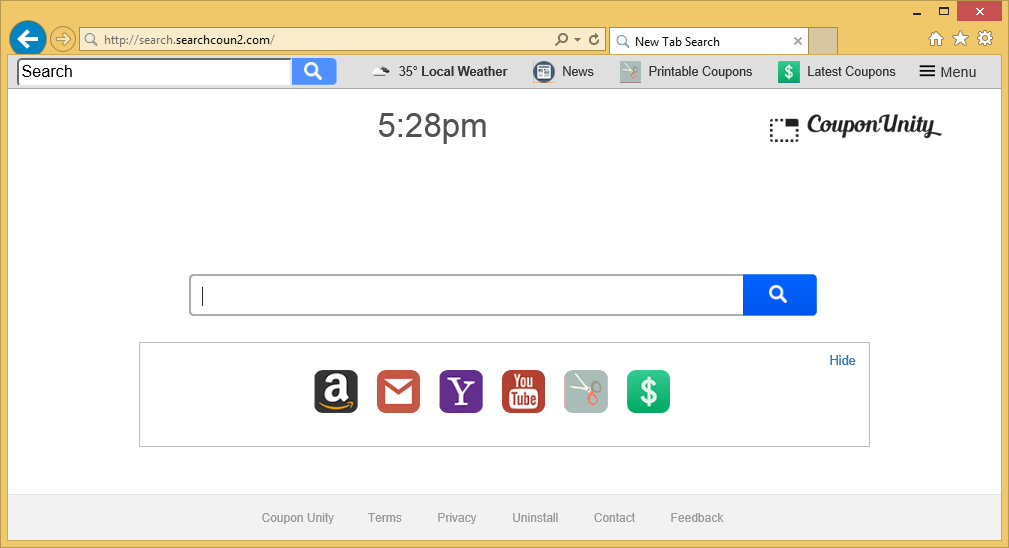Open browser settings gear icon
Viewport: 1009px width, 548px height.
pyautogui.click(x=985, y=39)
